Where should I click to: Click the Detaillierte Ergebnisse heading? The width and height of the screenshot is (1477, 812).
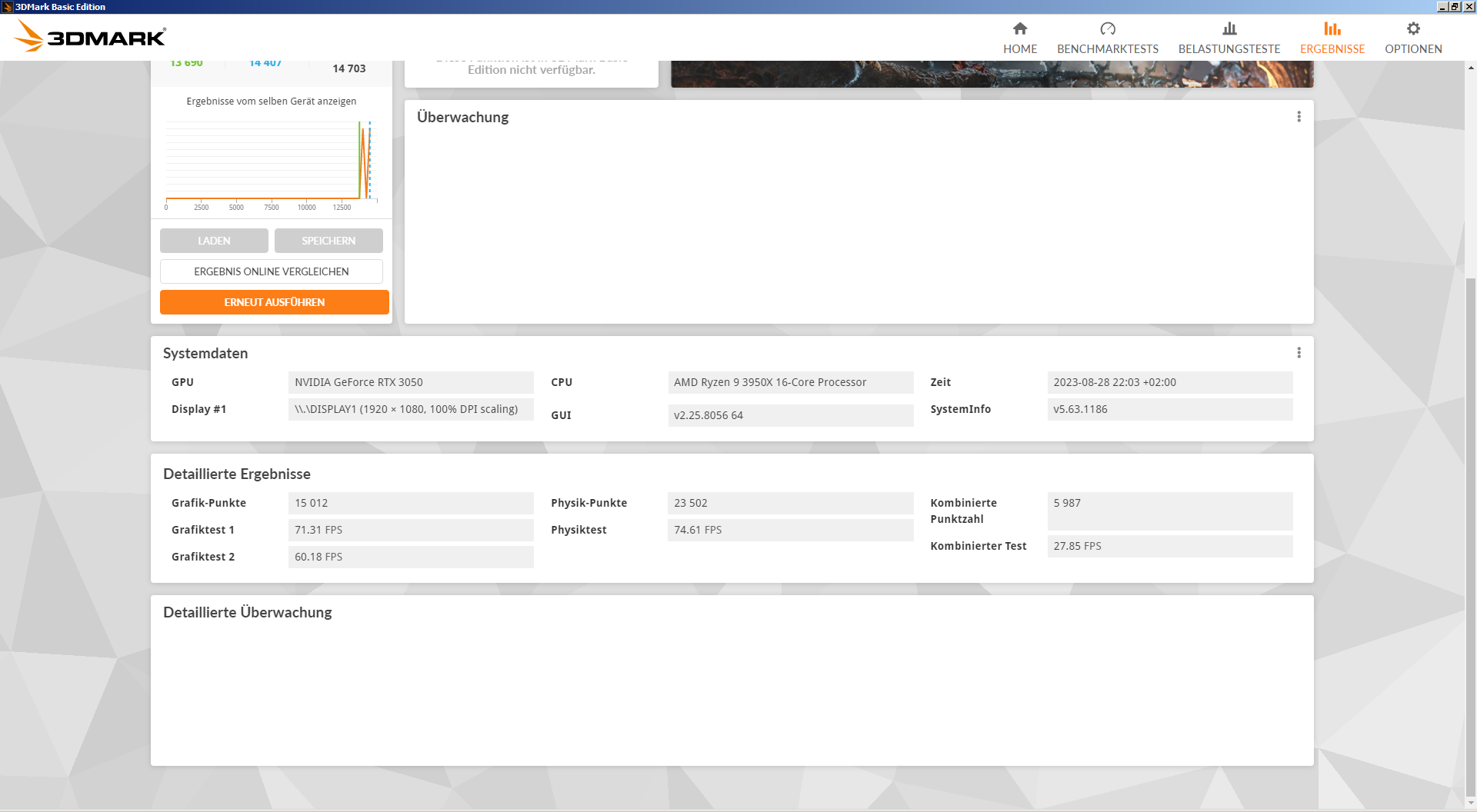[x=237, y=474]
